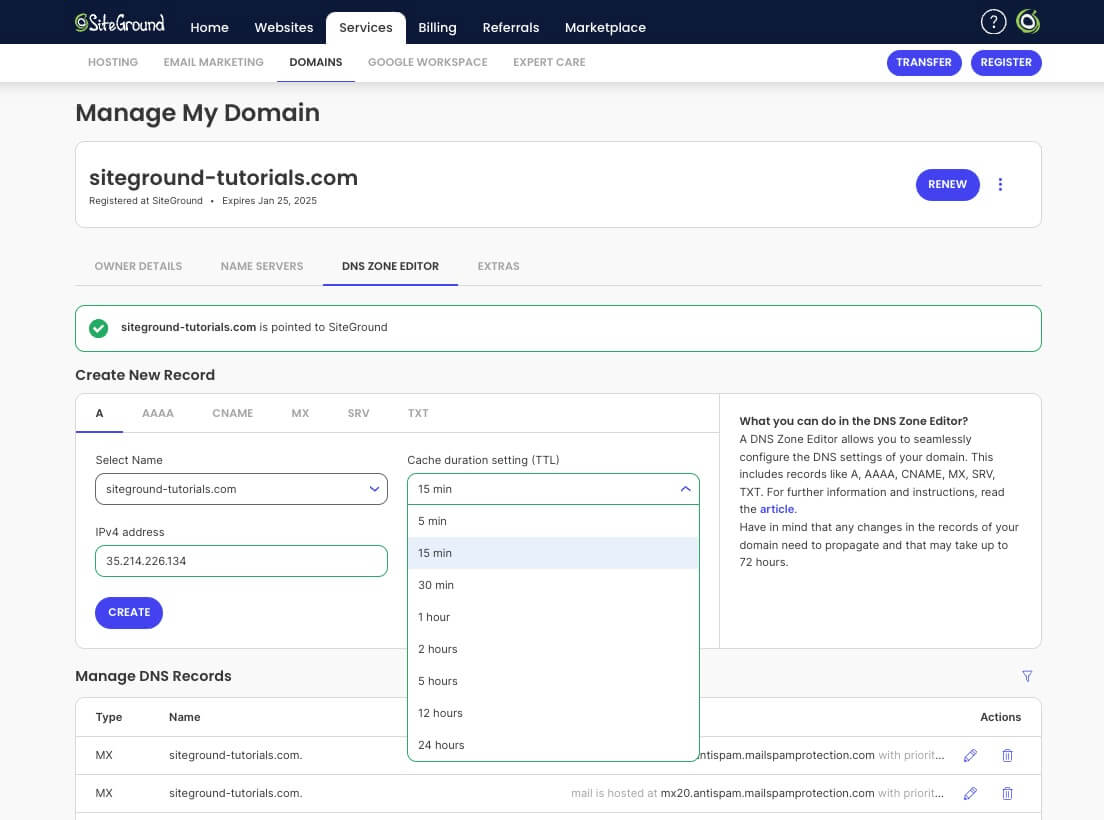Click the SiteGround logo

120,23
